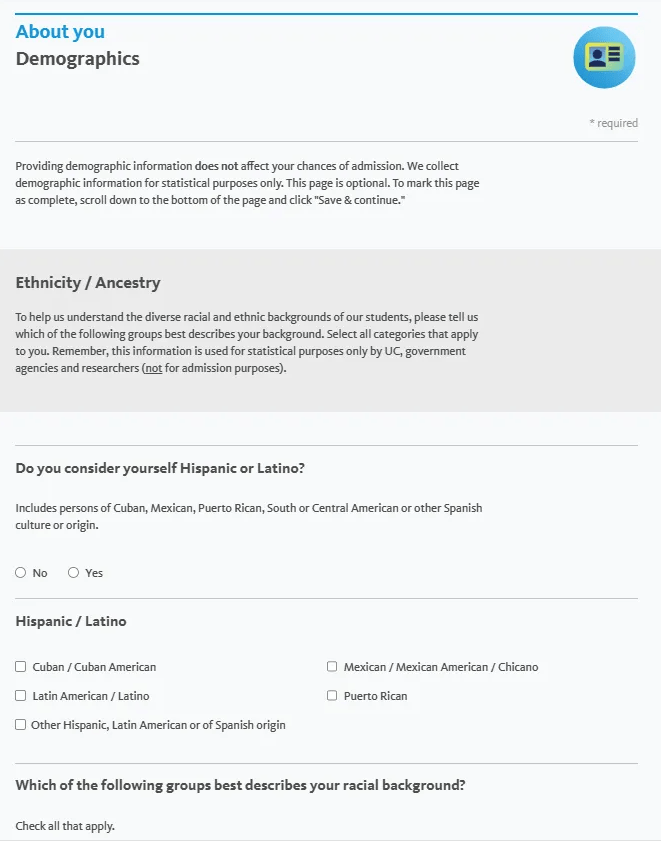661x843 pixels.
Task: Enable the Latin American / Latino checkbox
Action: point(20,696)
